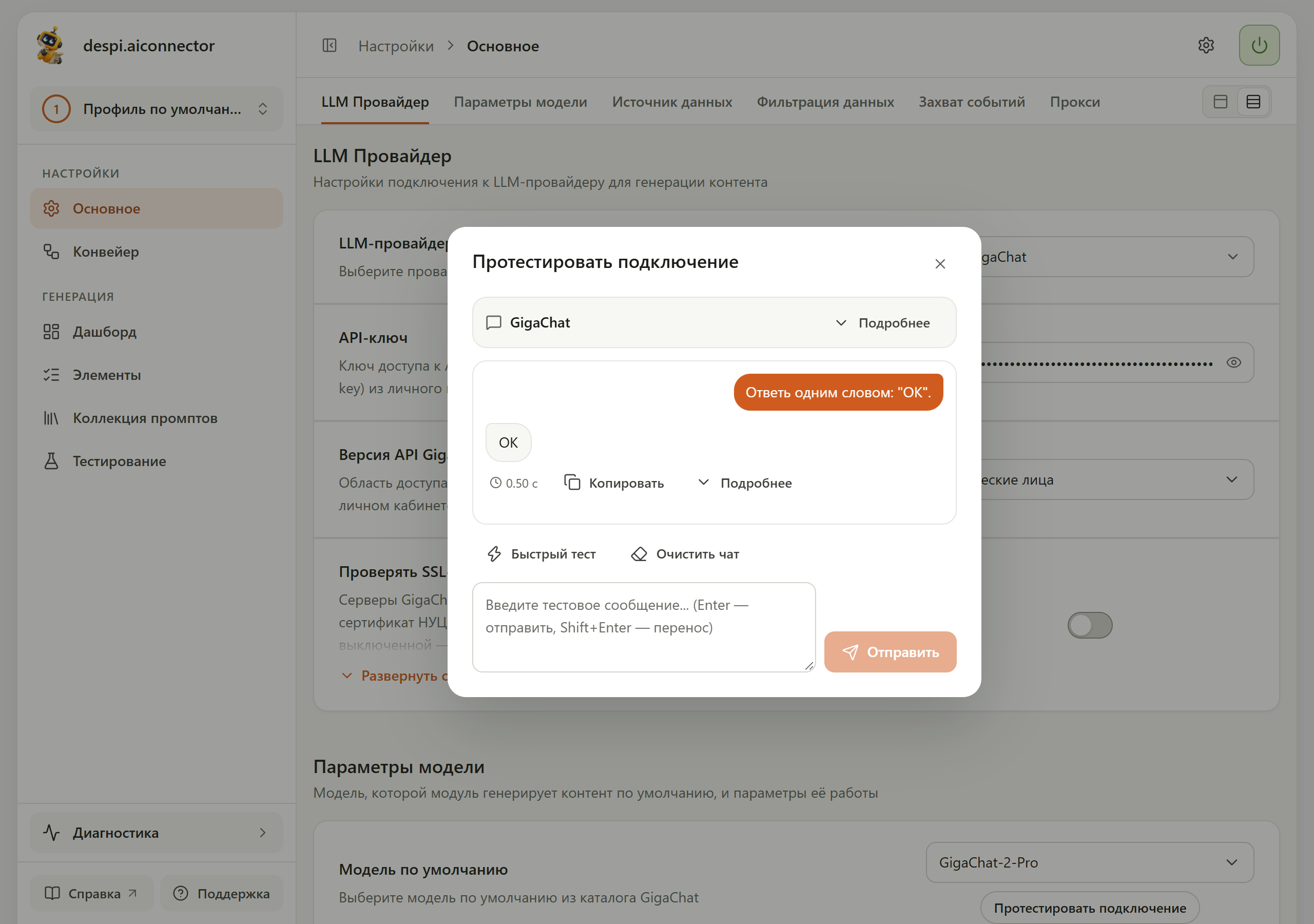Open default model dropdown GigaChat-2-Pro
Image resolution: width=1314 pixels, height=924 pixels.
click(1090, 862)
